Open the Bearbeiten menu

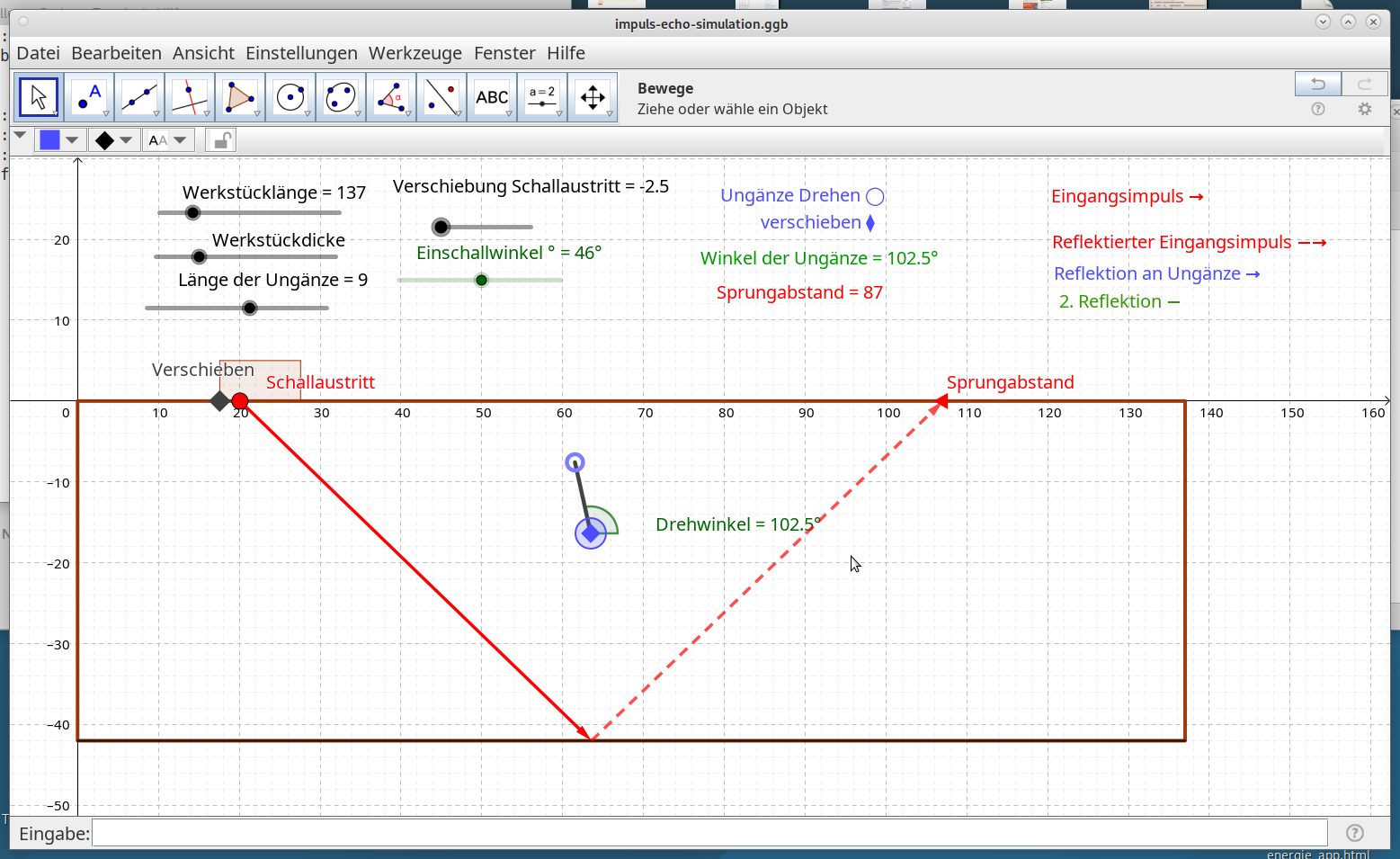[117, 53]
